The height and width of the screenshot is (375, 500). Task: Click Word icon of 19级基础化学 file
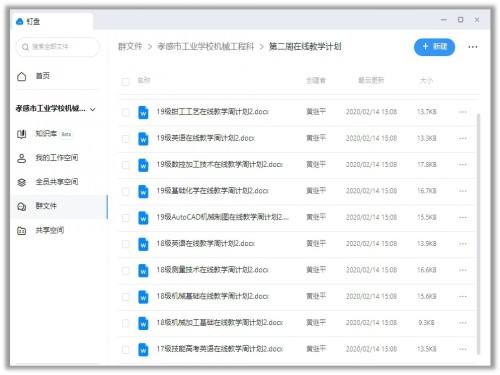pyautogui.click(x=143, y=191)
